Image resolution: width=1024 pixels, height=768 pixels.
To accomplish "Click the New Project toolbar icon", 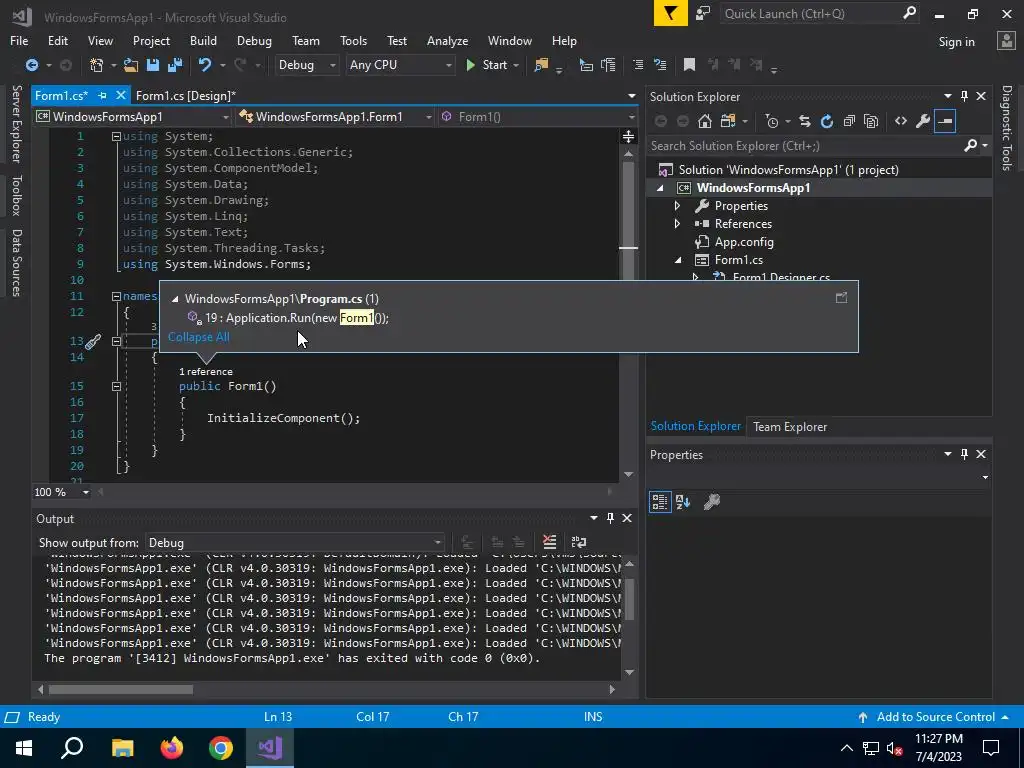I will point(97,65).
